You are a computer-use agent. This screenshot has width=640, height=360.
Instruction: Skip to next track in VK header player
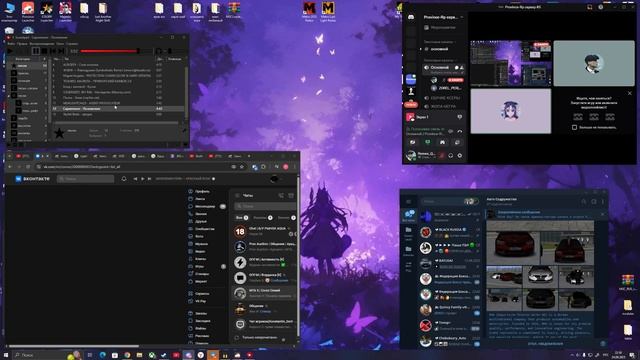click(x=149, y=179)
